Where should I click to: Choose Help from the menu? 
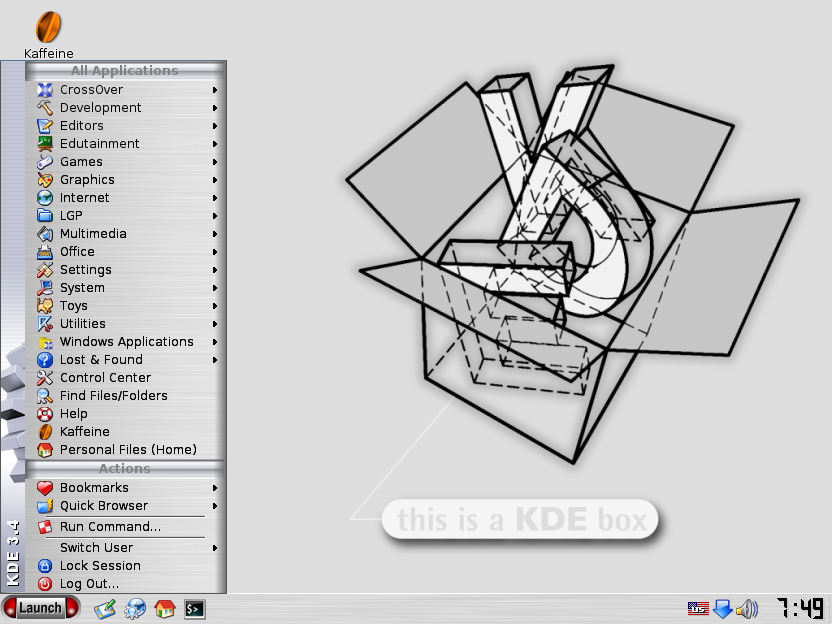(126, 414)
